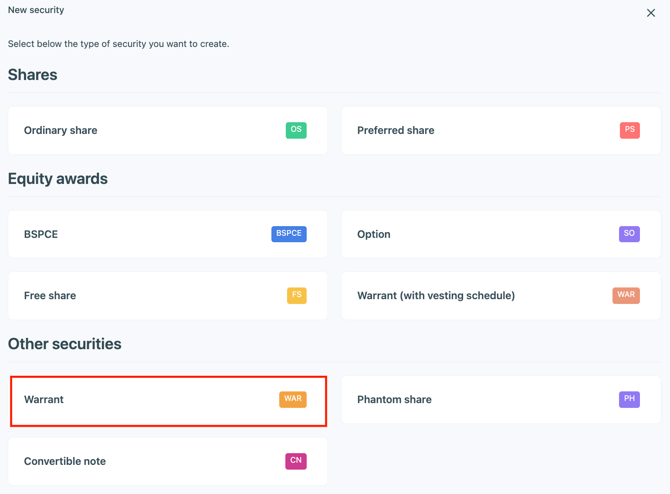Click the Other securities section heading

coord(65,344)
